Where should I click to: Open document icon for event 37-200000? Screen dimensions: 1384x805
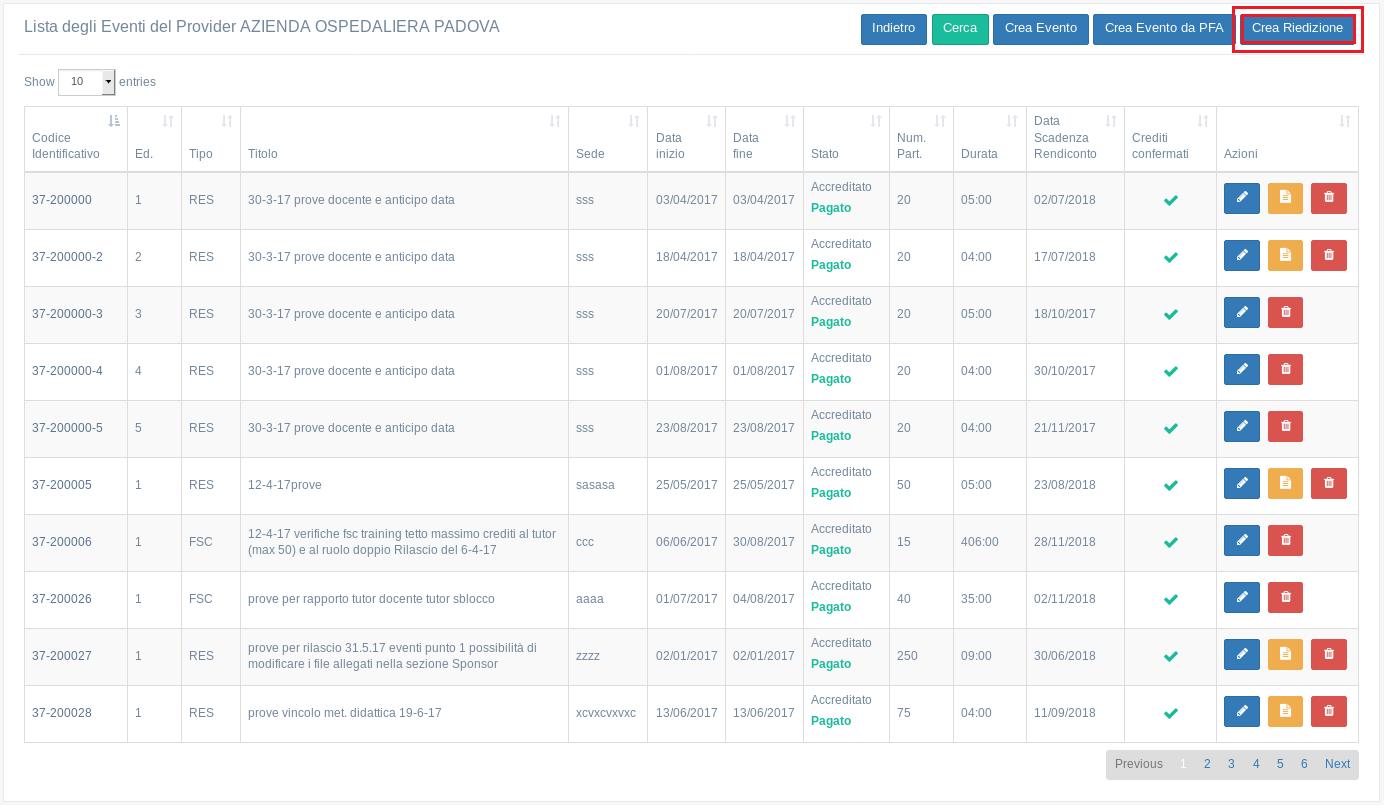tap(1285, 198)
